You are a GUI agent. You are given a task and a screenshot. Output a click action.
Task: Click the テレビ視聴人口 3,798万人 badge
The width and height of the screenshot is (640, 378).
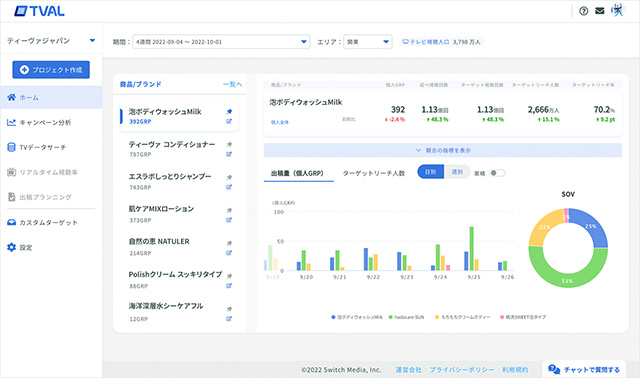click(x=441, y=42)
